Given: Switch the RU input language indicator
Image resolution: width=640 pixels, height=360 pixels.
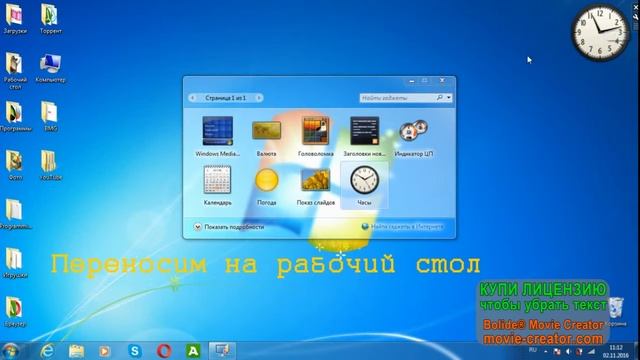Looking at the screenshot, I should 533,350.
